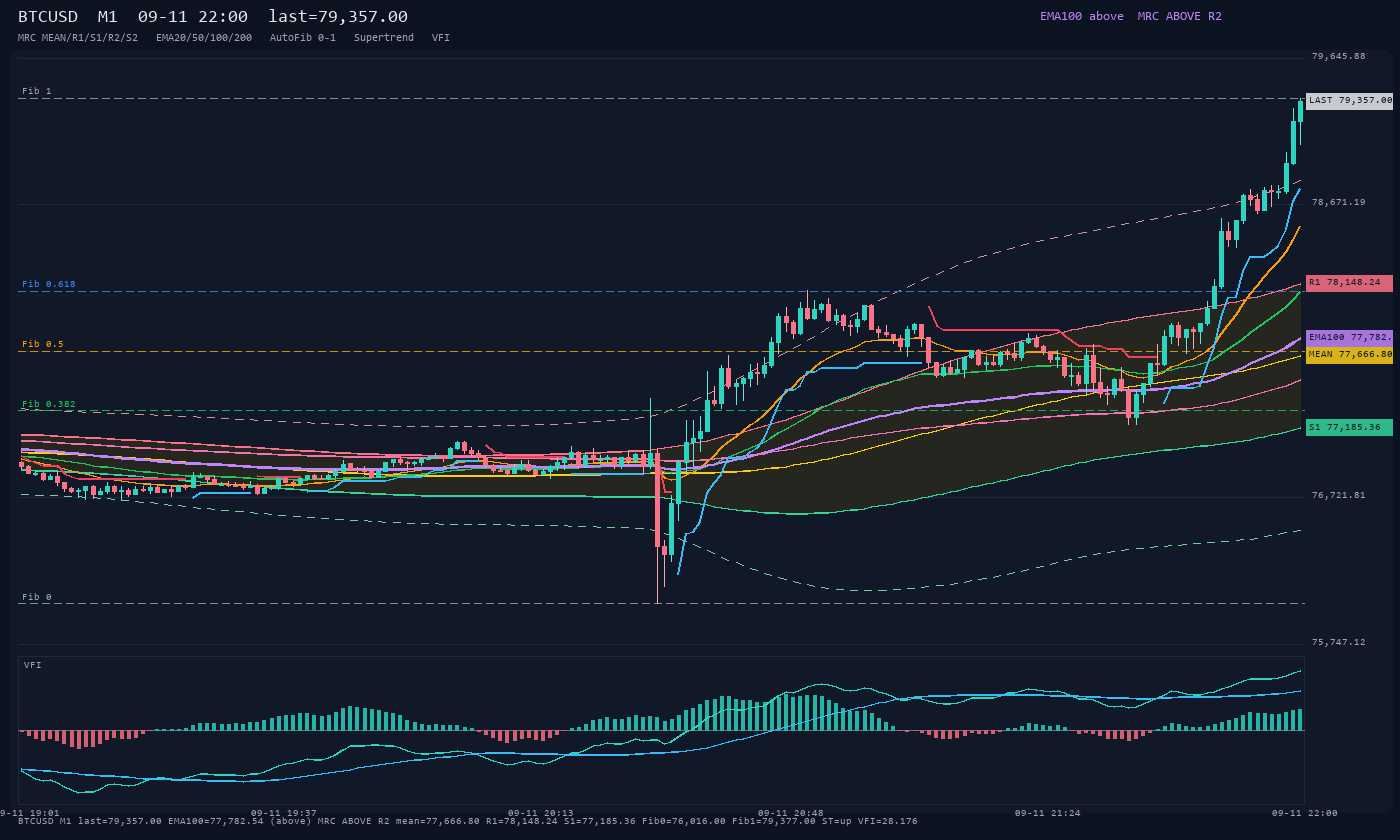
Task: Click the 79,645.88 price axis label
Action: pos(1338,56)
